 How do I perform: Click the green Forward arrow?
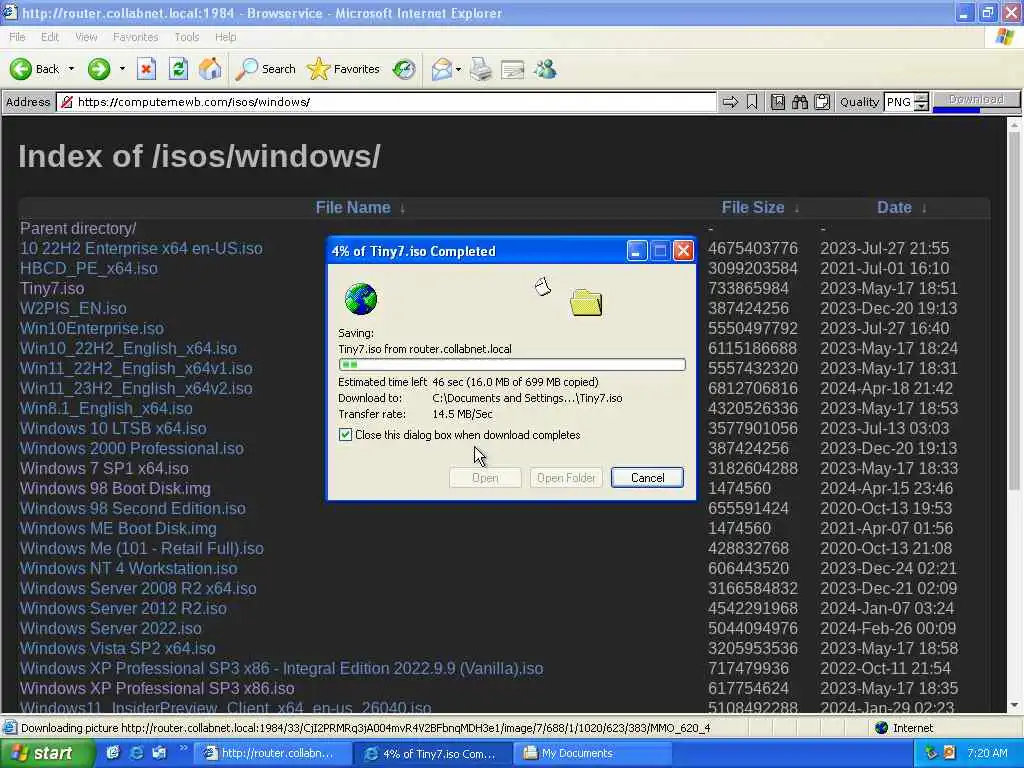pos(99,69)
